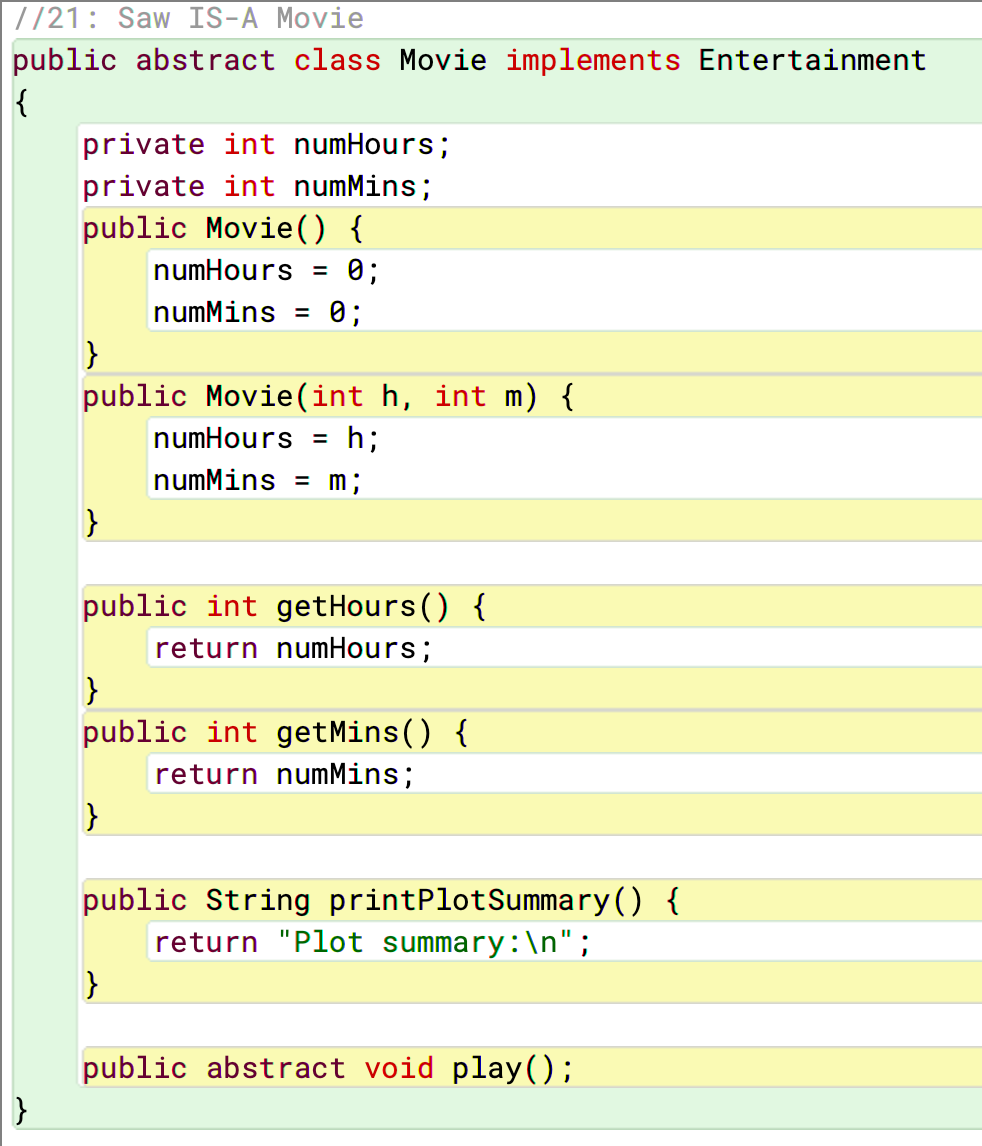Click the blank gap above getHours method
Screen dimensions: 982x1146
[530, 563]
